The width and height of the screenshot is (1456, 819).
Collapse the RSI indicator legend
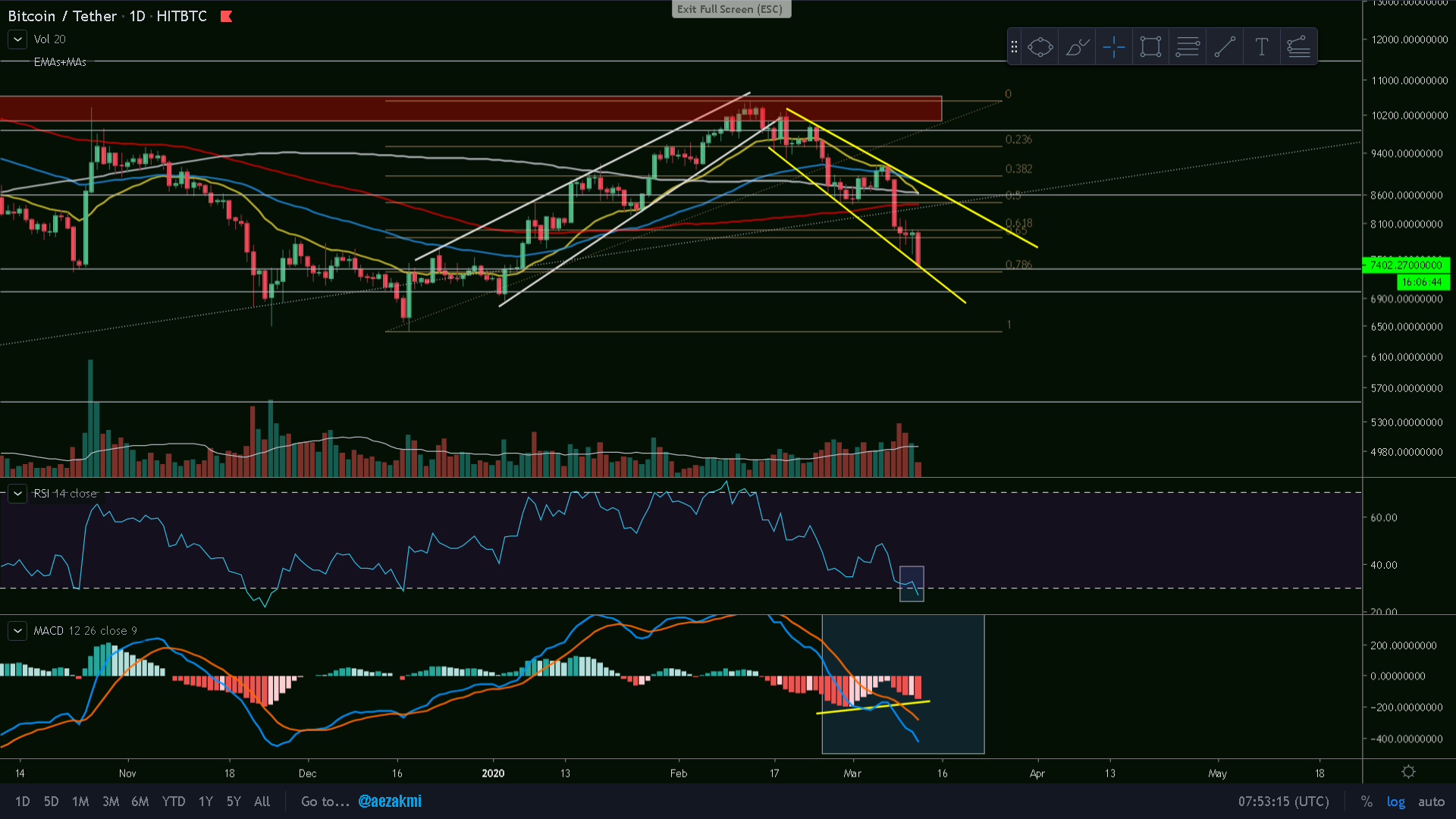click(x=17, y=494)
